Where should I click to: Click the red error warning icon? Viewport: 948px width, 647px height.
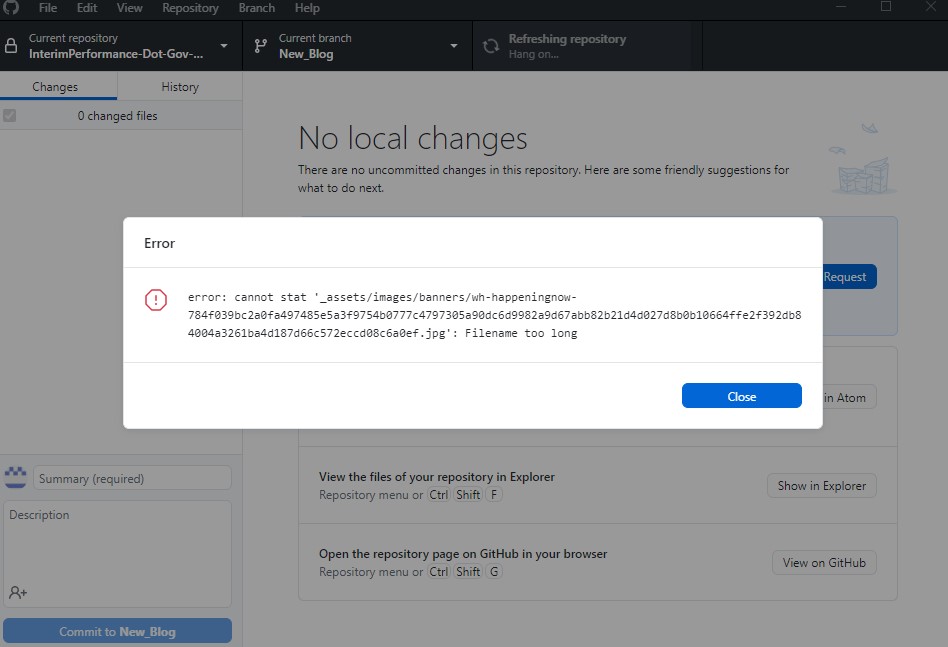156,300
